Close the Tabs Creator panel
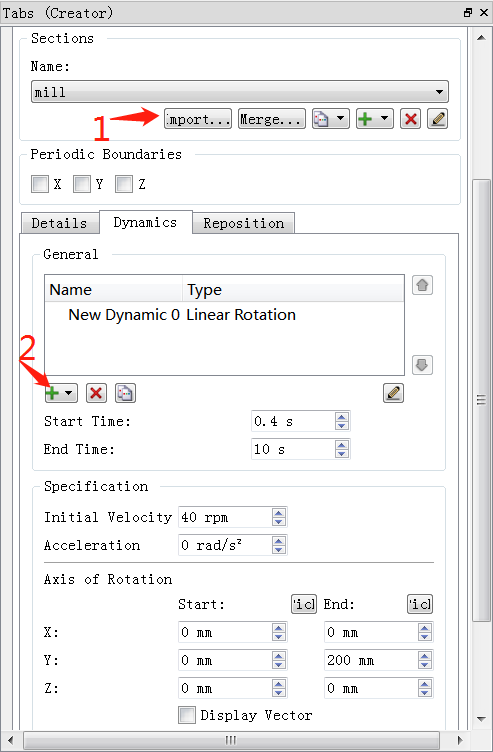This screenshot has width=493, height=752. point(484,12)
